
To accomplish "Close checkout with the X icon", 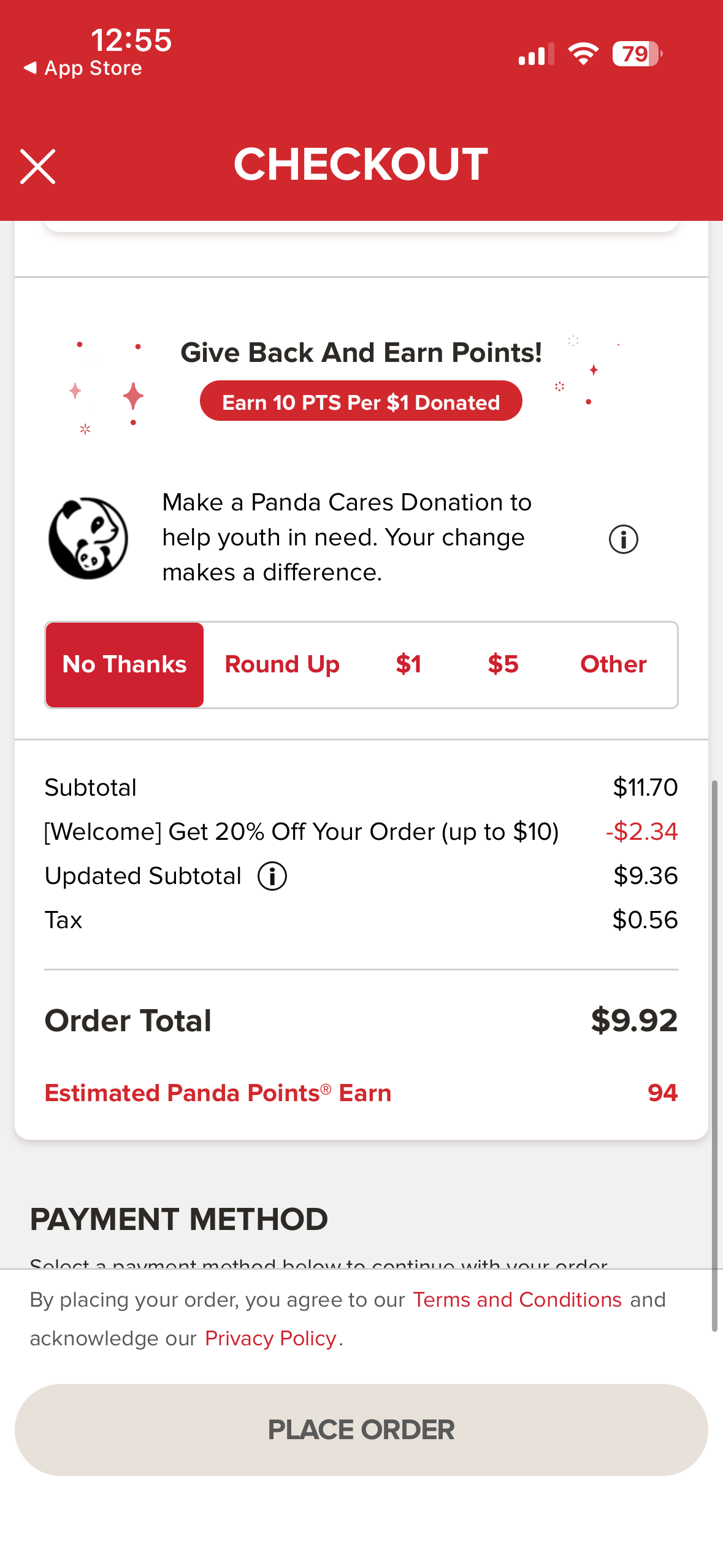I will pos(38,166).
